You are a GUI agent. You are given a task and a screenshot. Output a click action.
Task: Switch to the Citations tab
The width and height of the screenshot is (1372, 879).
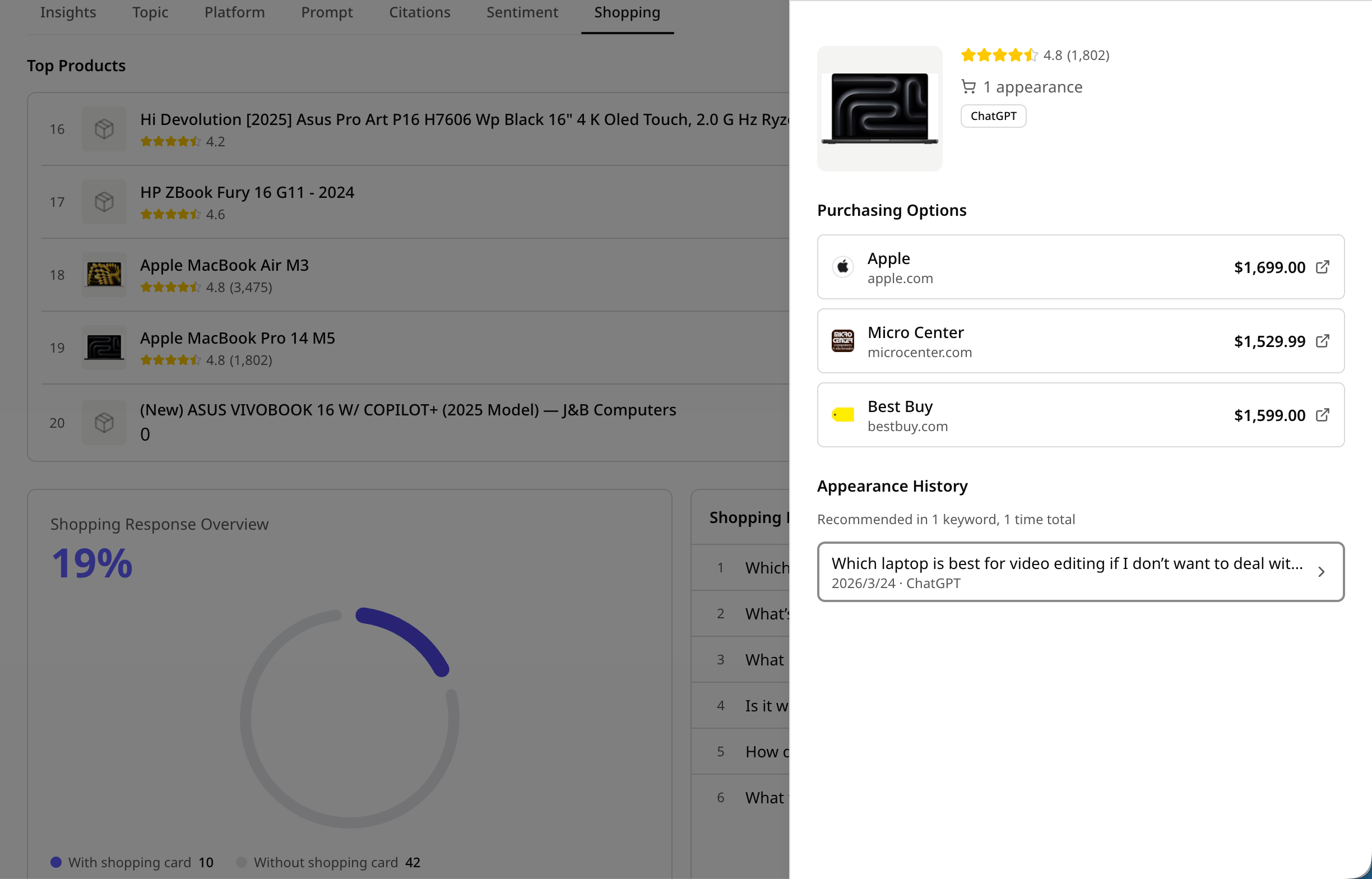tap(419, 12)
